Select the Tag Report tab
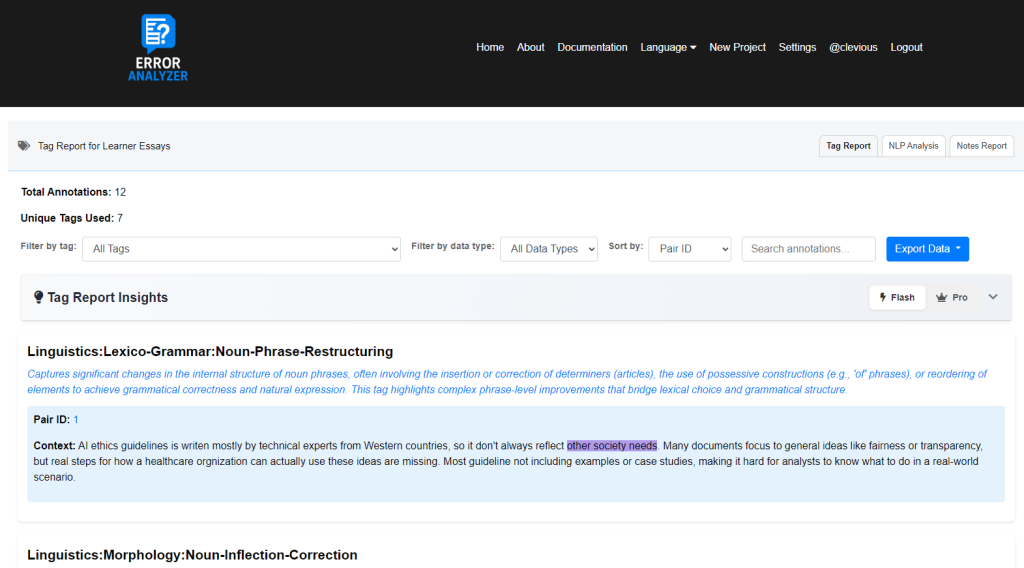 pyautogui.click(x=848, y=146)
